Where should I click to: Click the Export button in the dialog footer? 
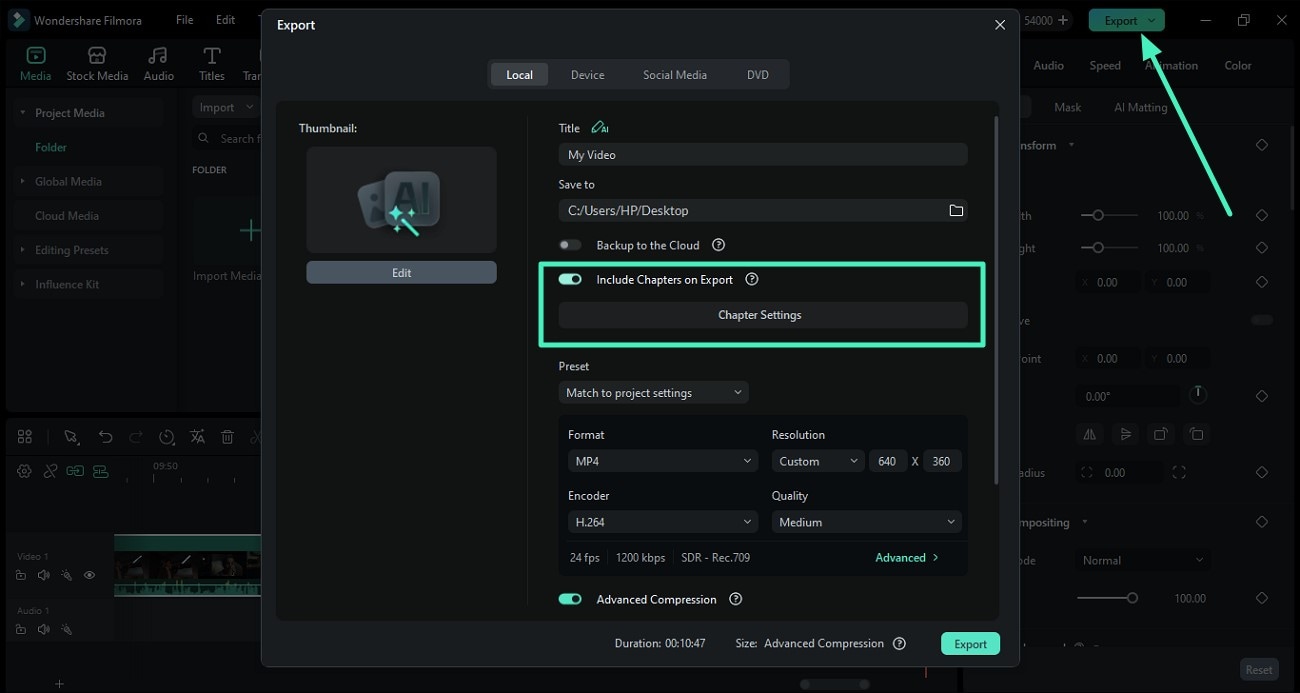pyautogui.click(x=970, y=644)
